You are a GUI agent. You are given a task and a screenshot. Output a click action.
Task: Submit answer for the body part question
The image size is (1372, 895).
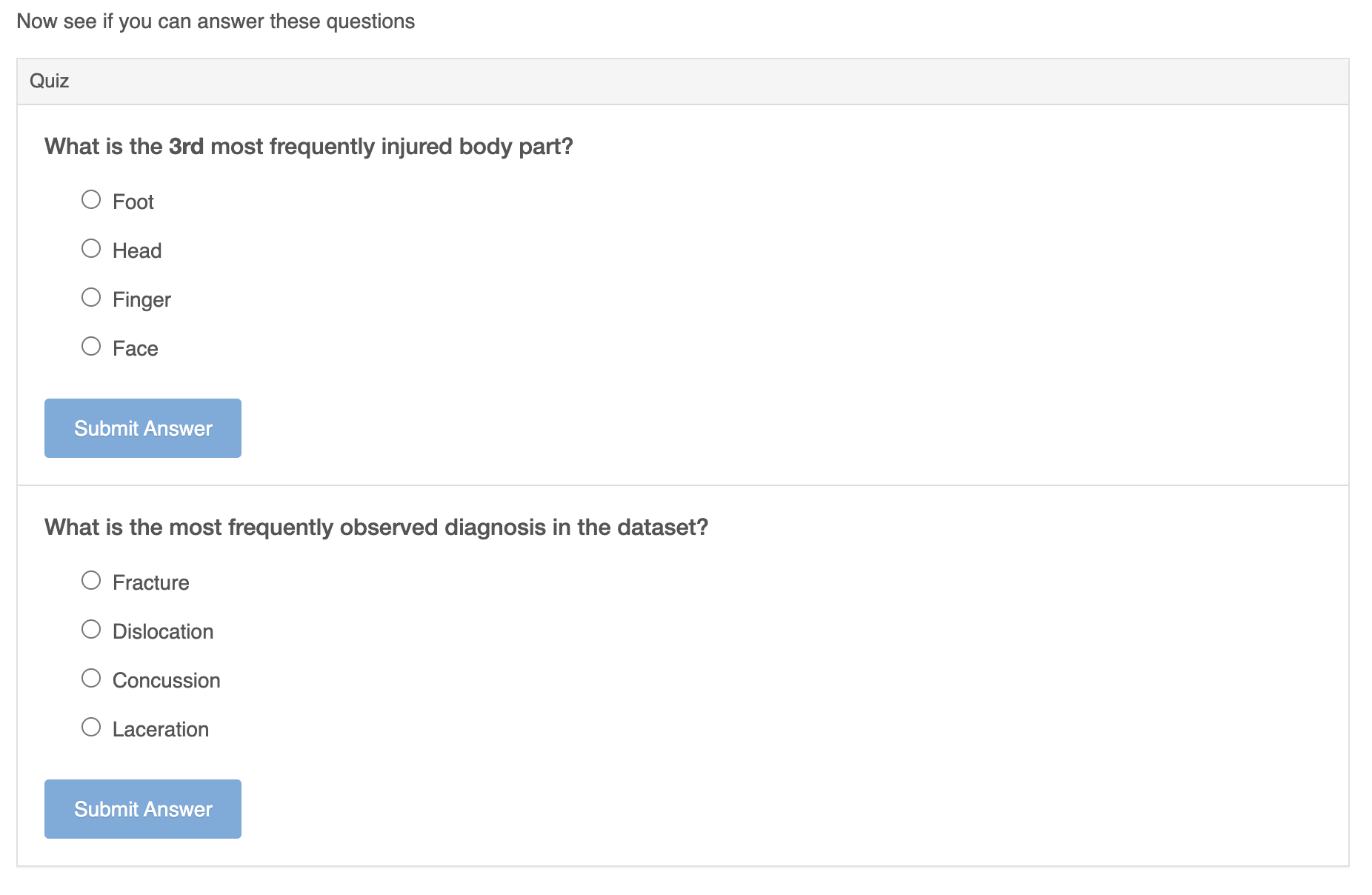coord(142,427)
